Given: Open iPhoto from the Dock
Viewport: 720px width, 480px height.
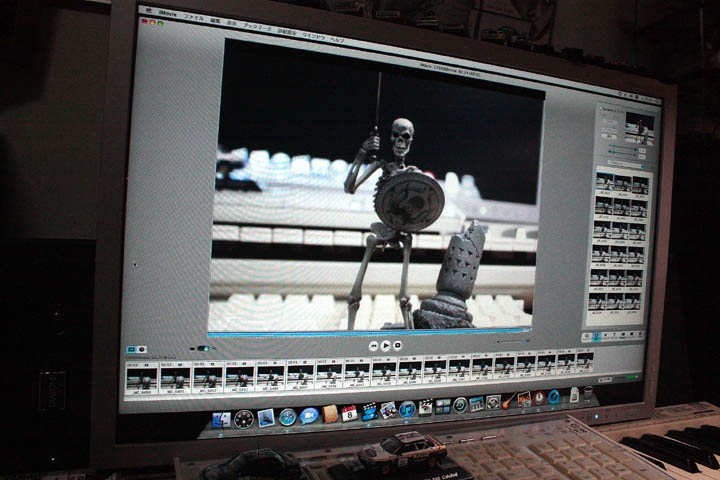Looking at the screenshot, I should (x=388, y=410).
